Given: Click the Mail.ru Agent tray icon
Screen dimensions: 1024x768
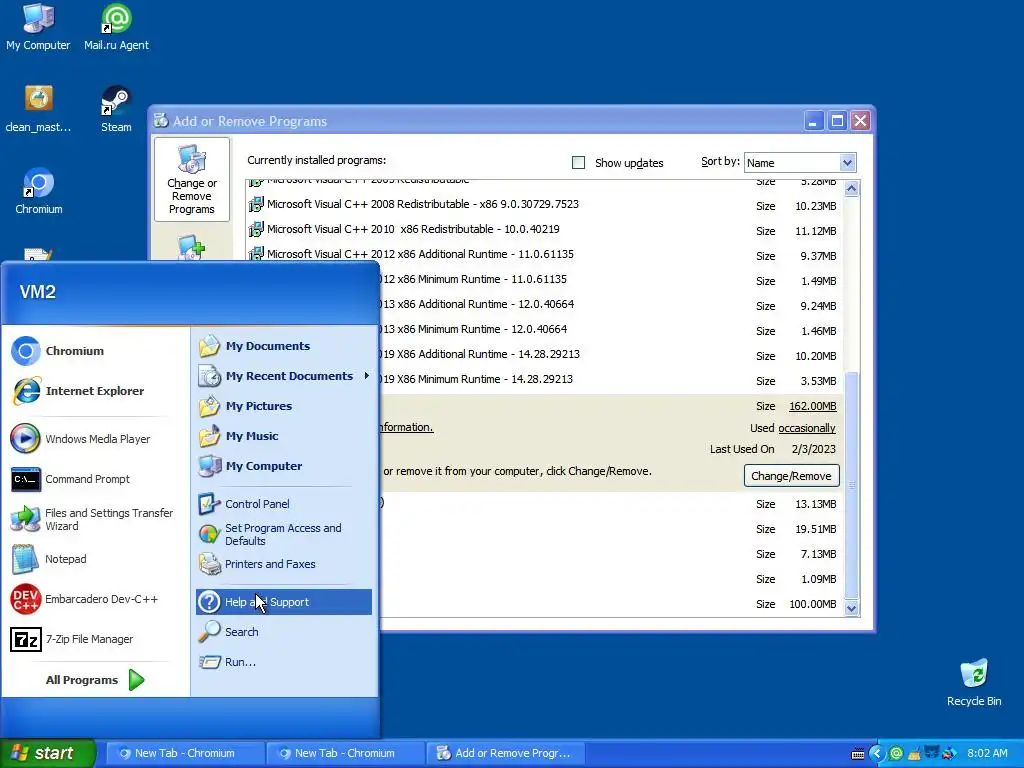Looking at the screenshot, I should (897, 753).
